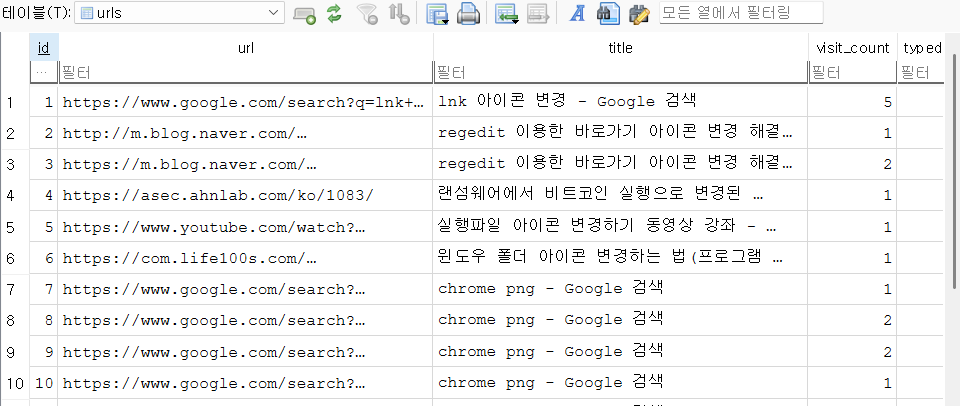Click the title column filter box
This screenshot has height=406, width=960.
pyautogui.click(x=620, y=73)
